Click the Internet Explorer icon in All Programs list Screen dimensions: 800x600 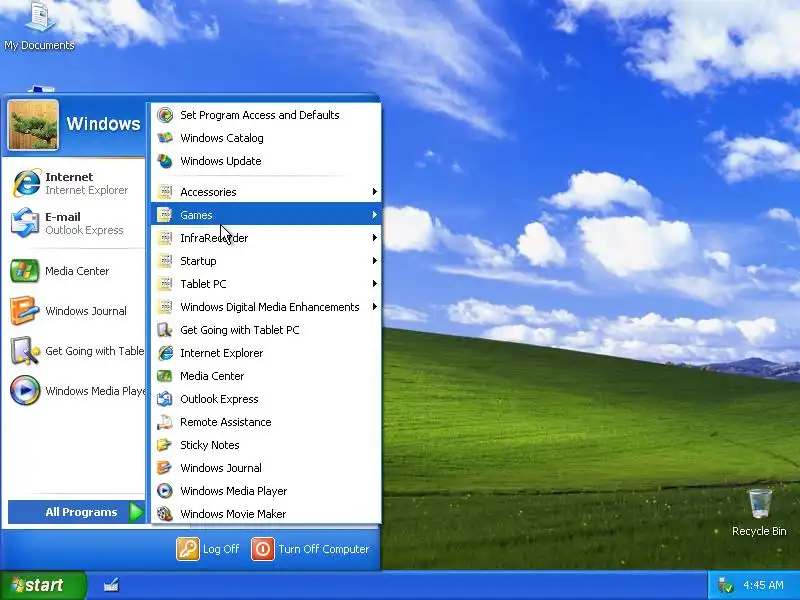[x=165, y=353]
